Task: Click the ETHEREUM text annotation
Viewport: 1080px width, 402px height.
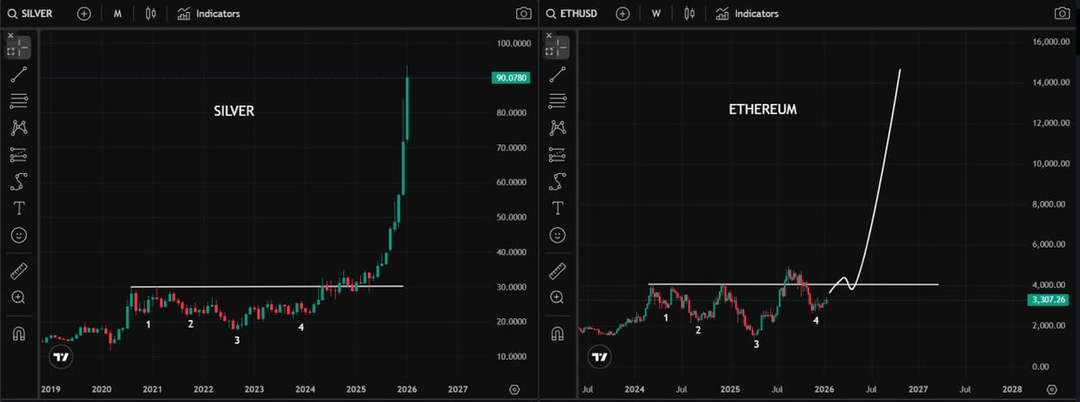Action: click(762, 109)
